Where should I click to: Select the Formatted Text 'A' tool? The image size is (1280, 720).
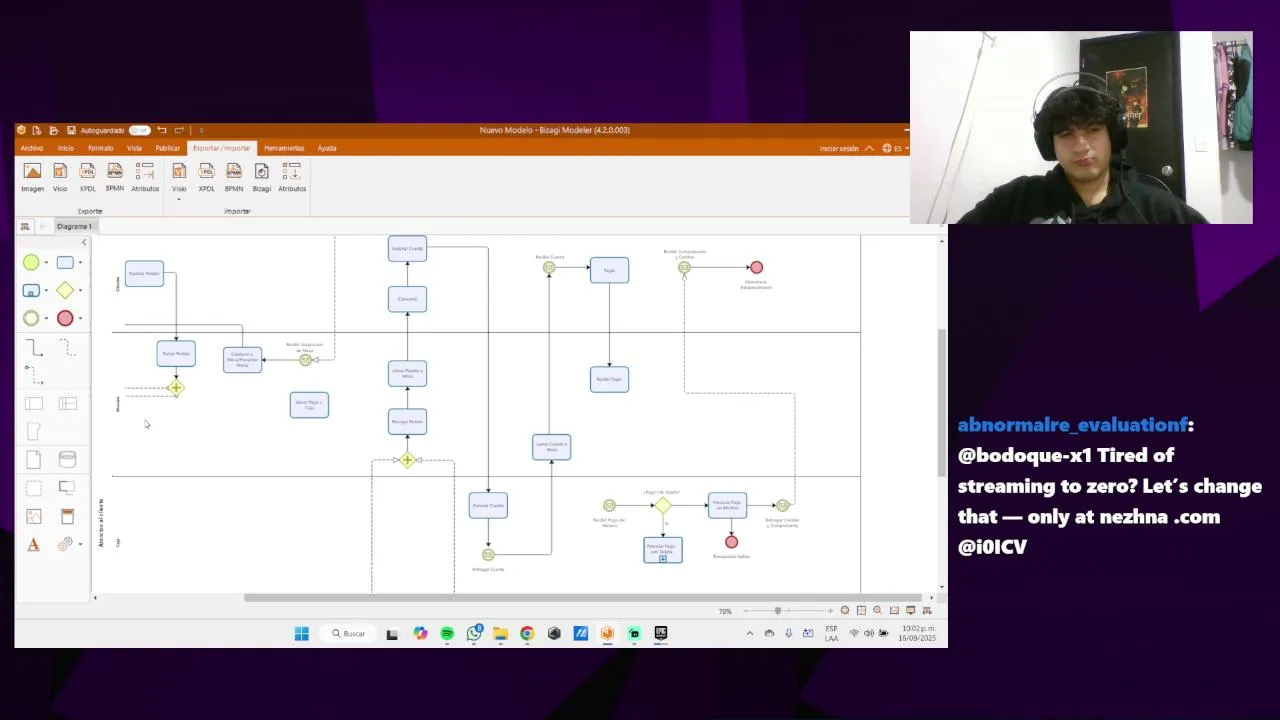[33, 544]
